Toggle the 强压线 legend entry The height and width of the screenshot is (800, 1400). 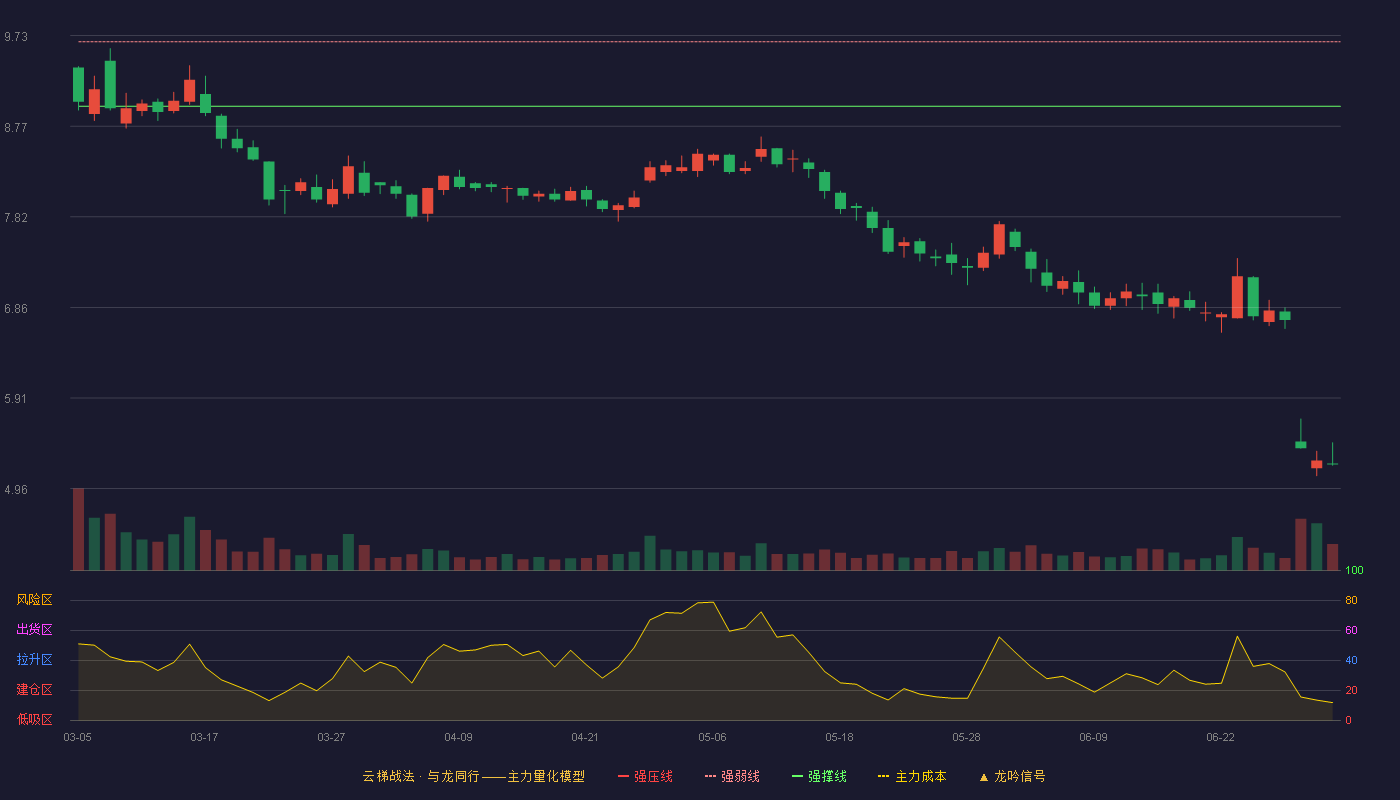645,776
